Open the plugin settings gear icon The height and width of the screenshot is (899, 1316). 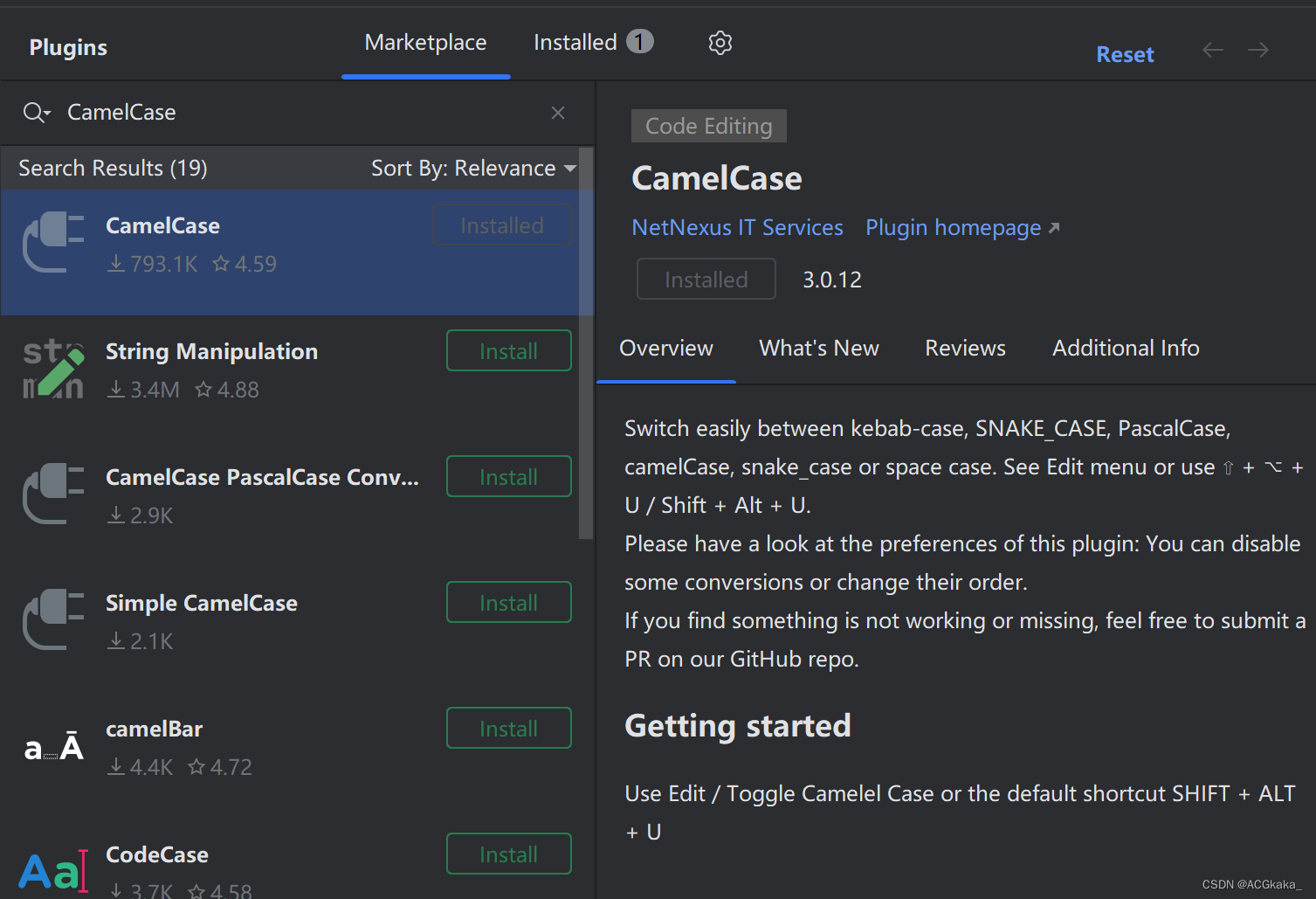tap(720, 43)
